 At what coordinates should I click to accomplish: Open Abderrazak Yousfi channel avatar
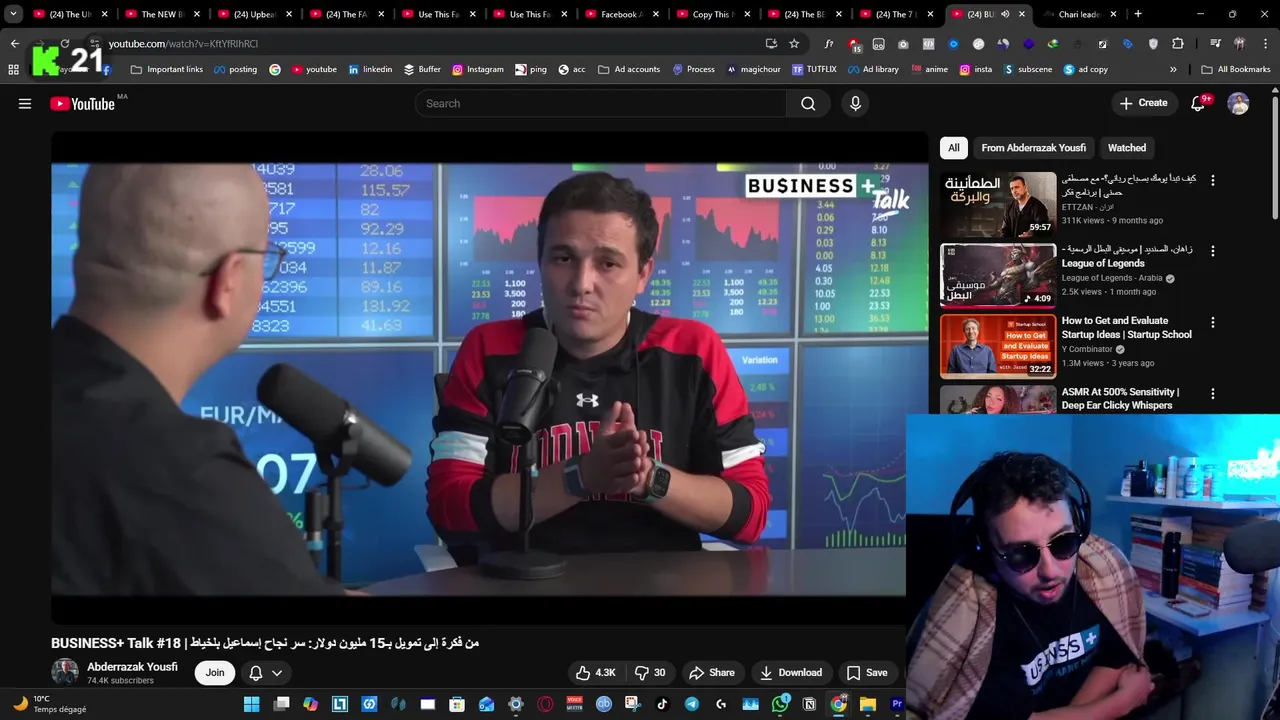coord(65,673)
